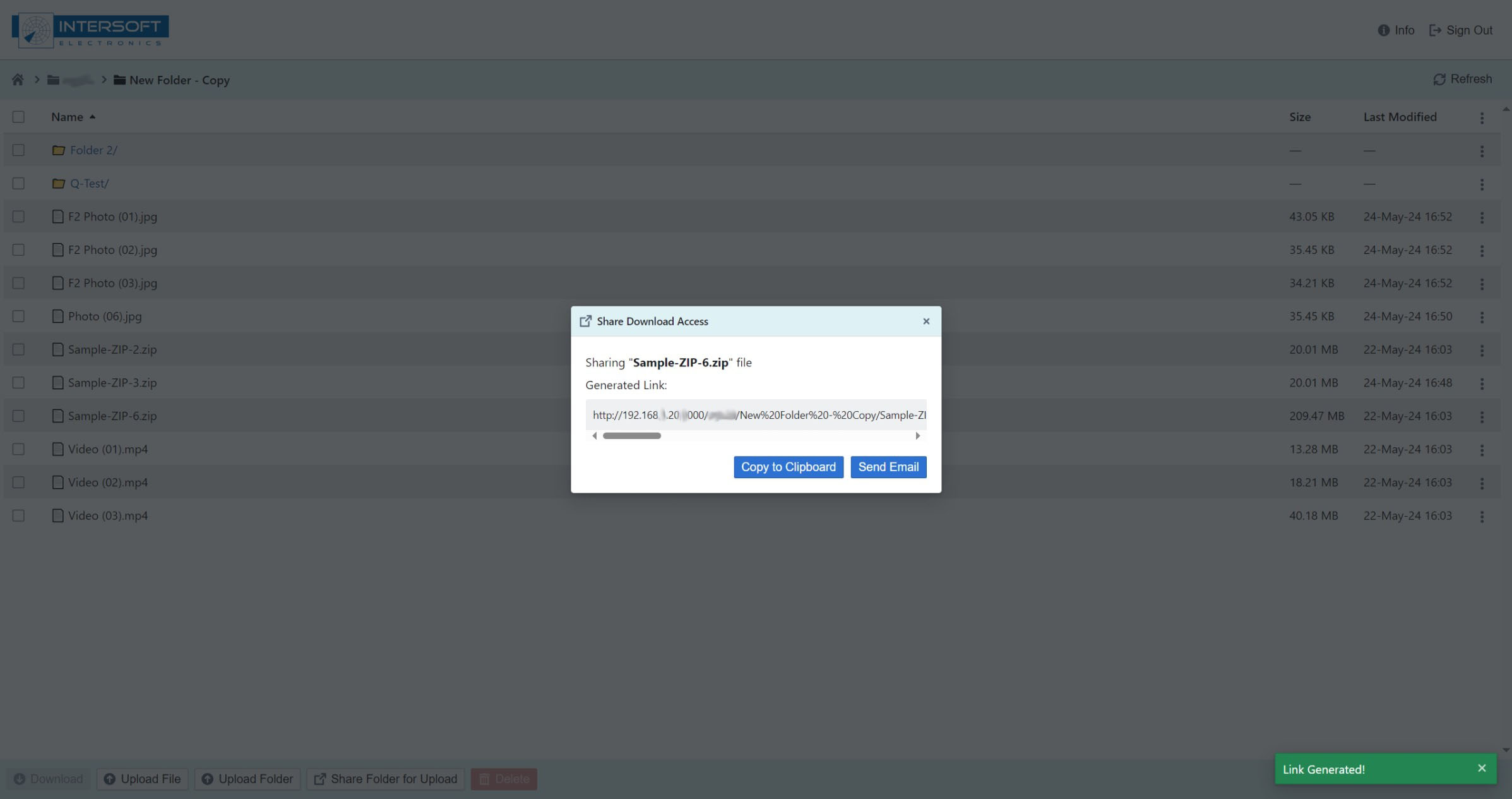Close the Share Download Access dialog
Screen dimensions: 1512x799
point(926,321)
